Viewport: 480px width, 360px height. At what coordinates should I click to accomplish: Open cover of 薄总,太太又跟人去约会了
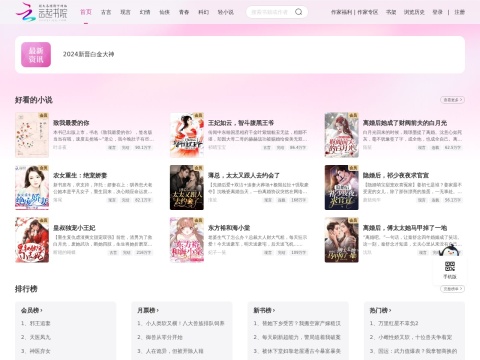point(187,187)
